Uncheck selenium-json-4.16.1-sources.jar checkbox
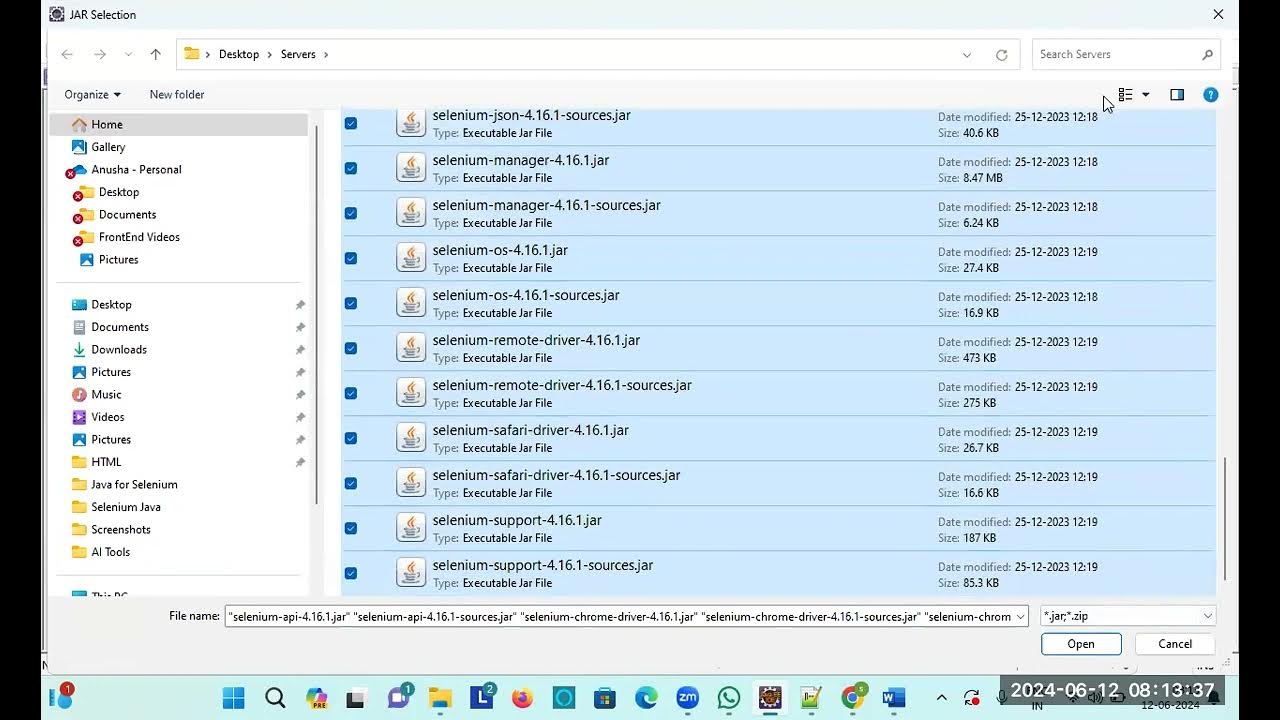Viewport: 1280px width, 720px height. pos(351,123)
